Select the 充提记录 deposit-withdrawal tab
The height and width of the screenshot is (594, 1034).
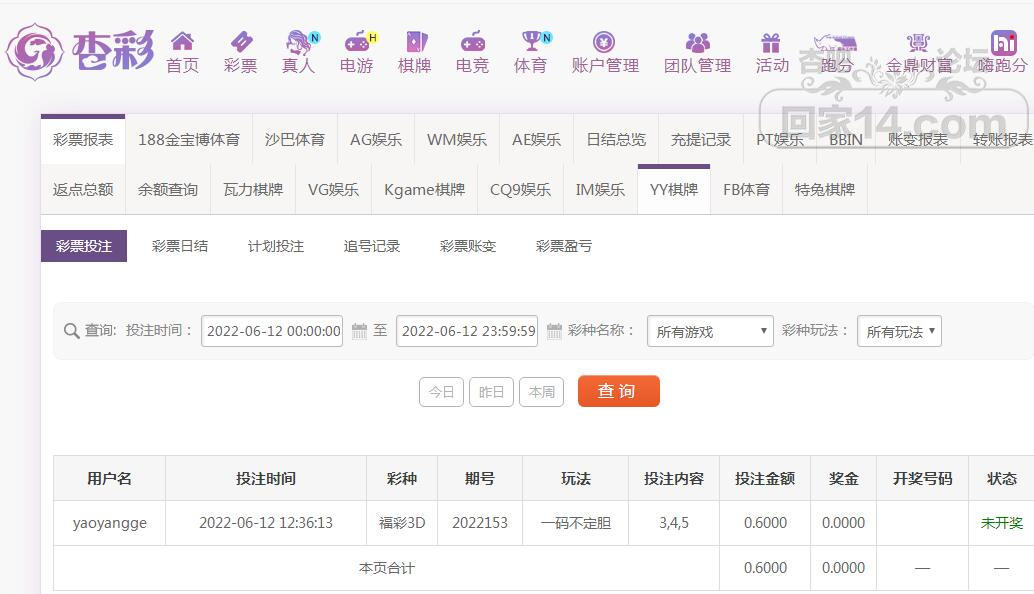700,140
